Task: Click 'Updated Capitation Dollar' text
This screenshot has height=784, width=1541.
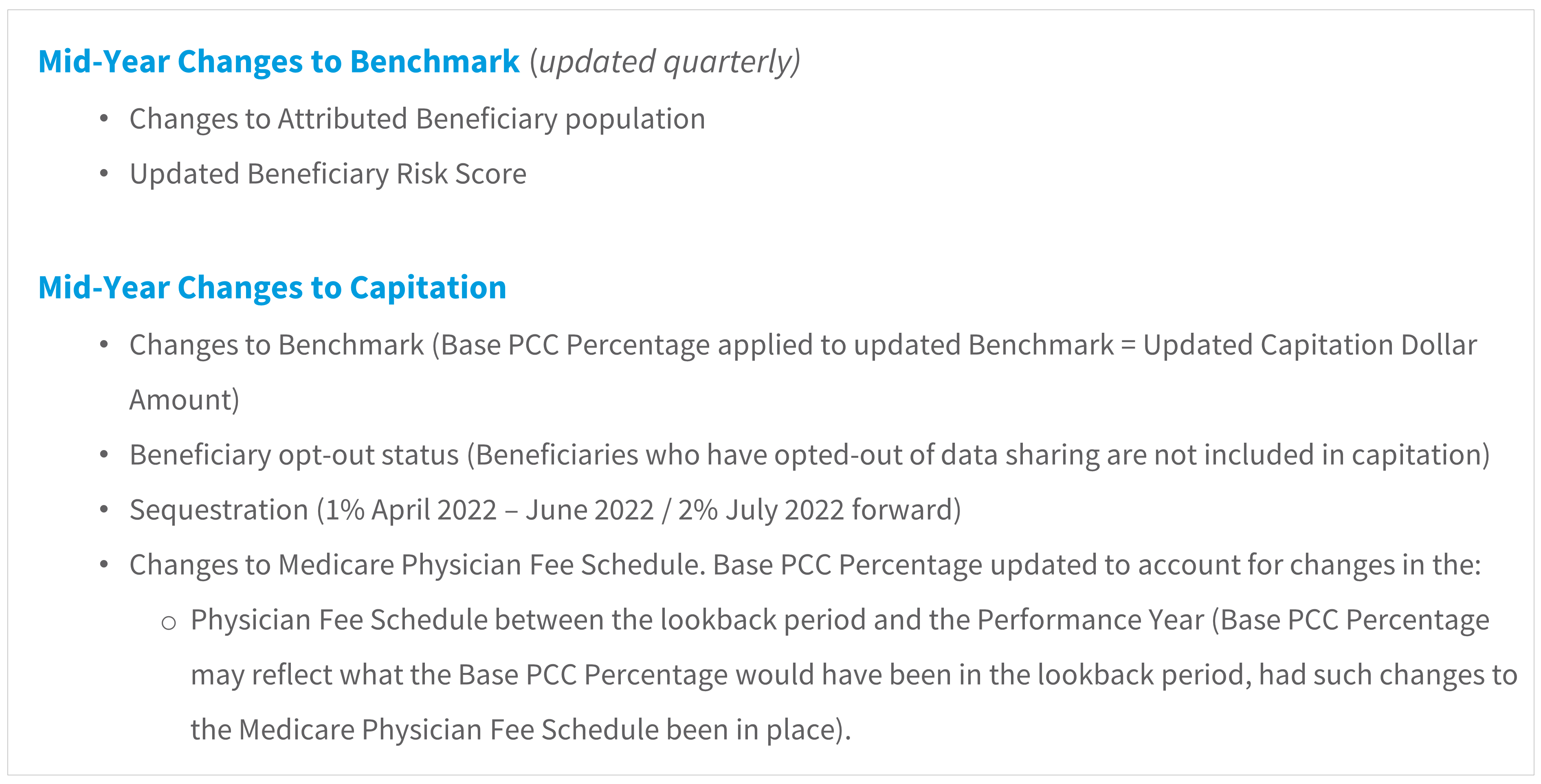Action: [1310, 345]
